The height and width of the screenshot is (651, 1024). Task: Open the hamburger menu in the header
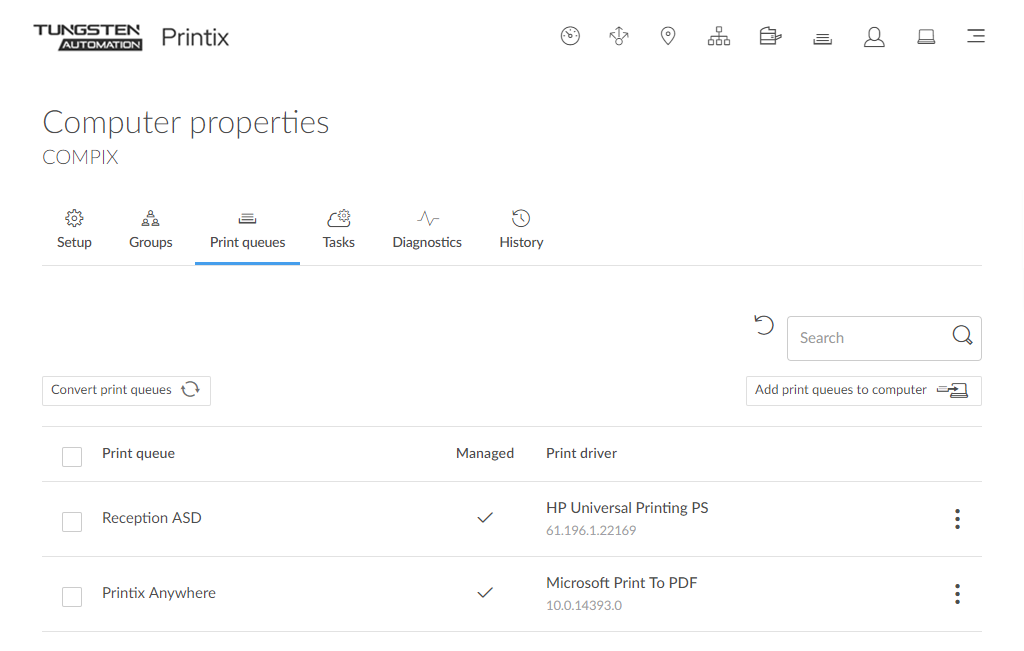tap(976, 37)
